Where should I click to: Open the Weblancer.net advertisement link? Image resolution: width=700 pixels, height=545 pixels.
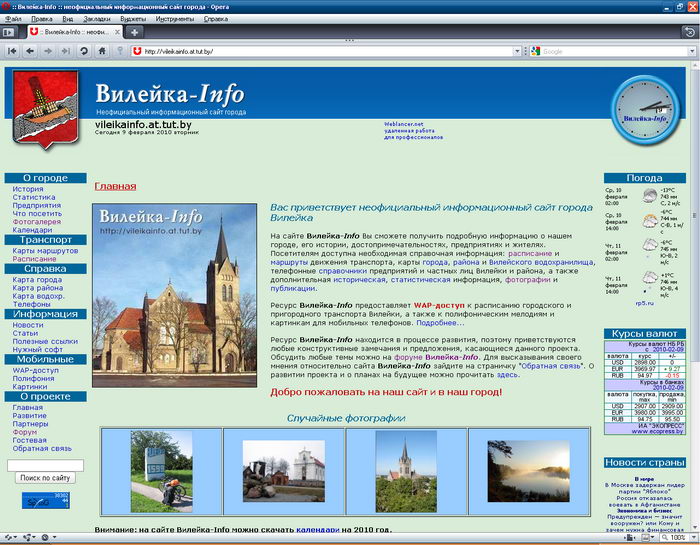point(403,124)
